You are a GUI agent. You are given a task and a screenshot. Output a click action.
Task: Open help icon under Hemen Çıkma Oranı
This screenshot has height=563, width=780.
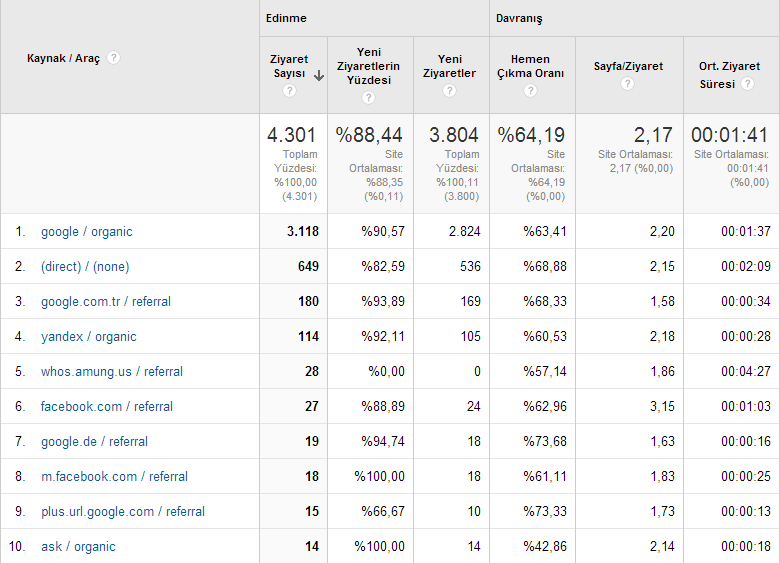point(530,91)
